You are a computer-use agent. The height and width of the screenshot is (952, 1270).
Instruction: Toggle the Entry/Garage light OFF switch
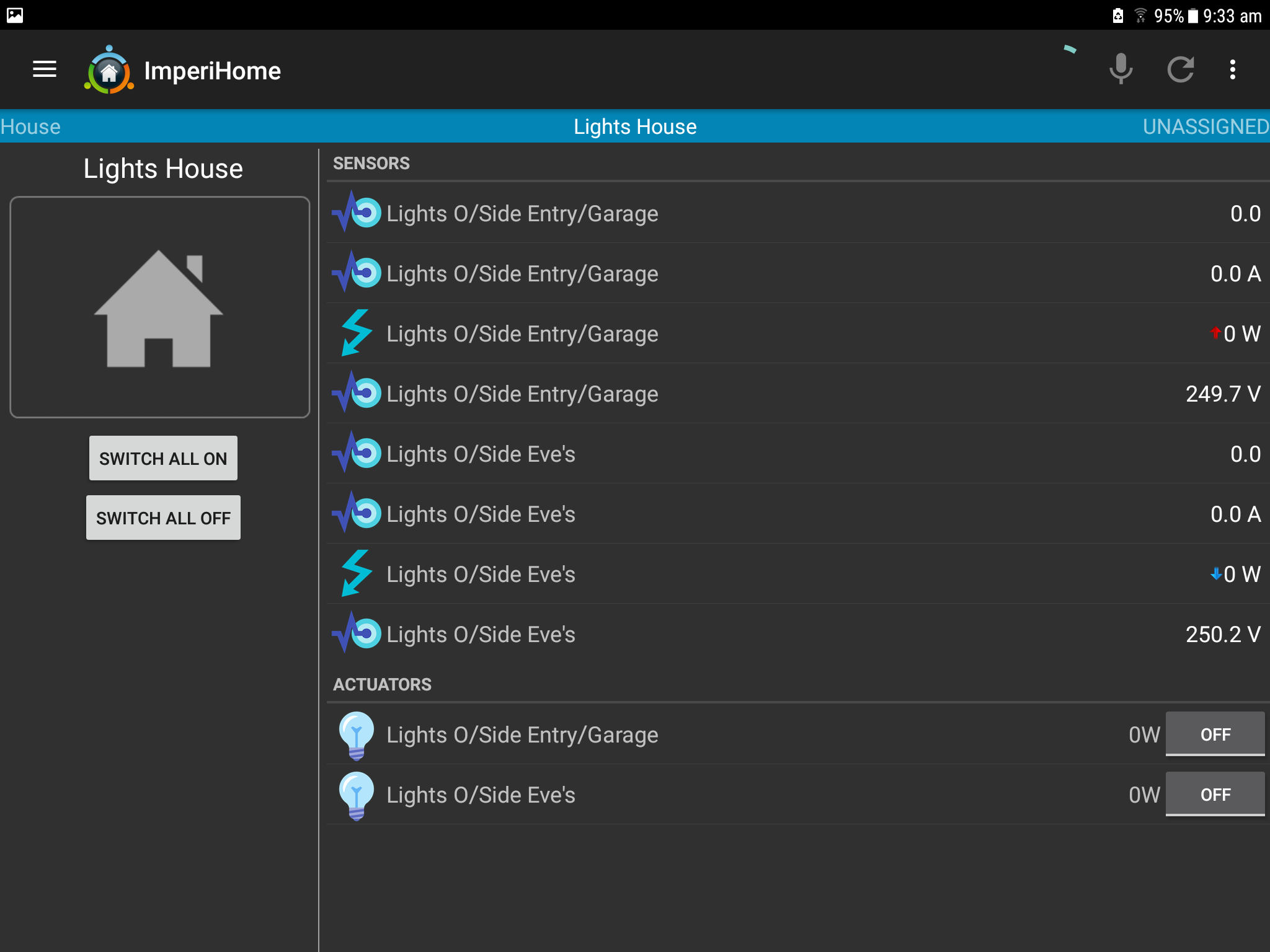click(1214, 734)
